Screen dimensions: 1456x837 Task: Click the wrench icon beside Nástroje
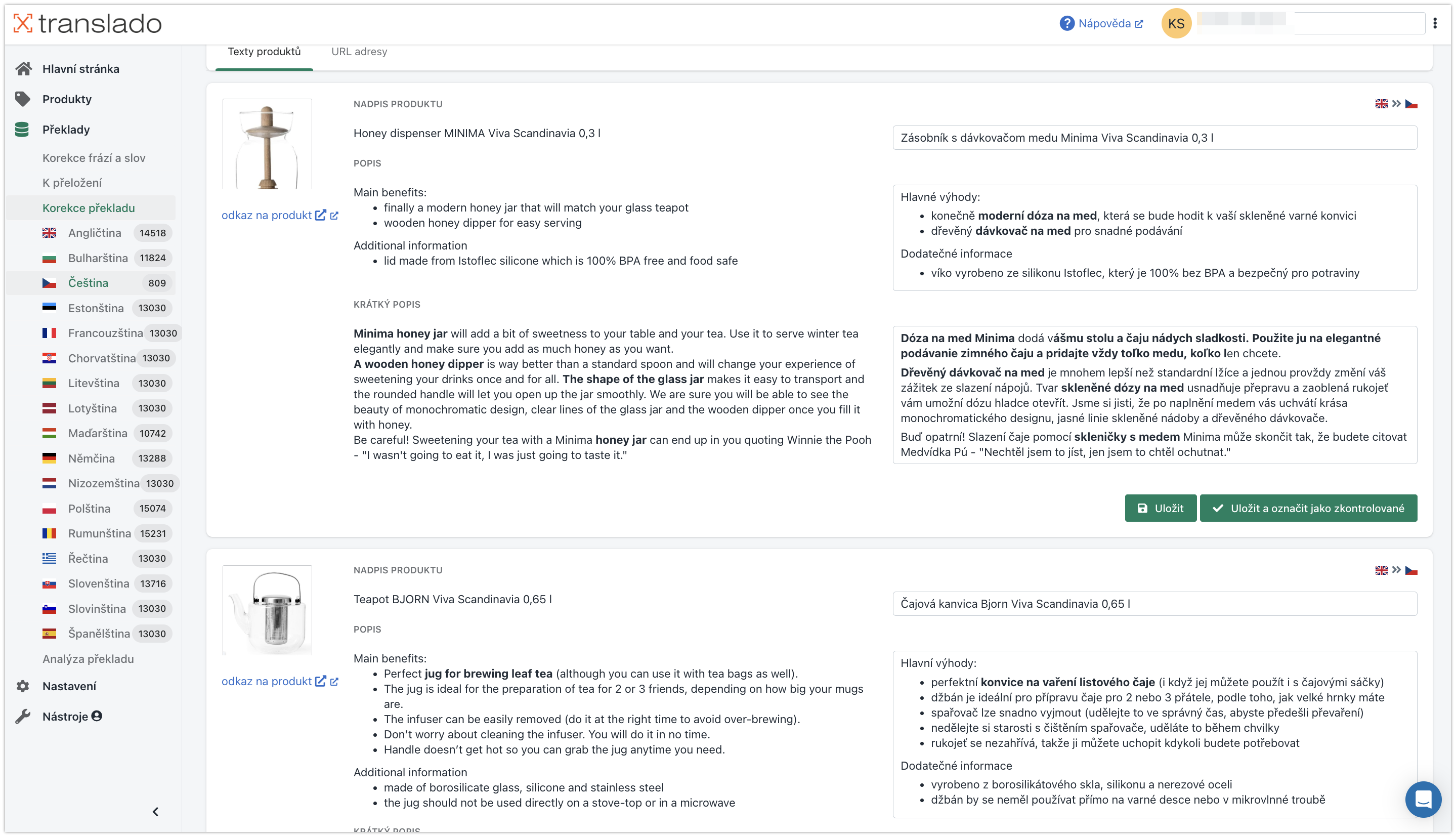click(22, 717)
